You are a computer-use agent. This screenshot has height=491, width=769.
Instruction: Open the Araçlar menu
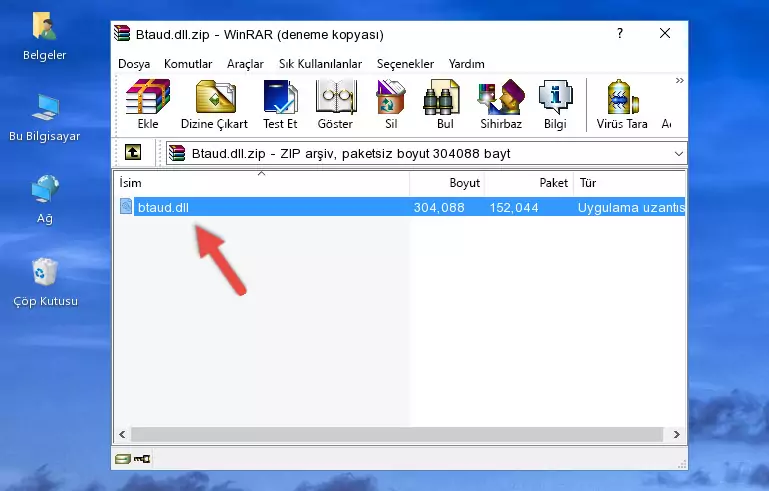[245, 64]
